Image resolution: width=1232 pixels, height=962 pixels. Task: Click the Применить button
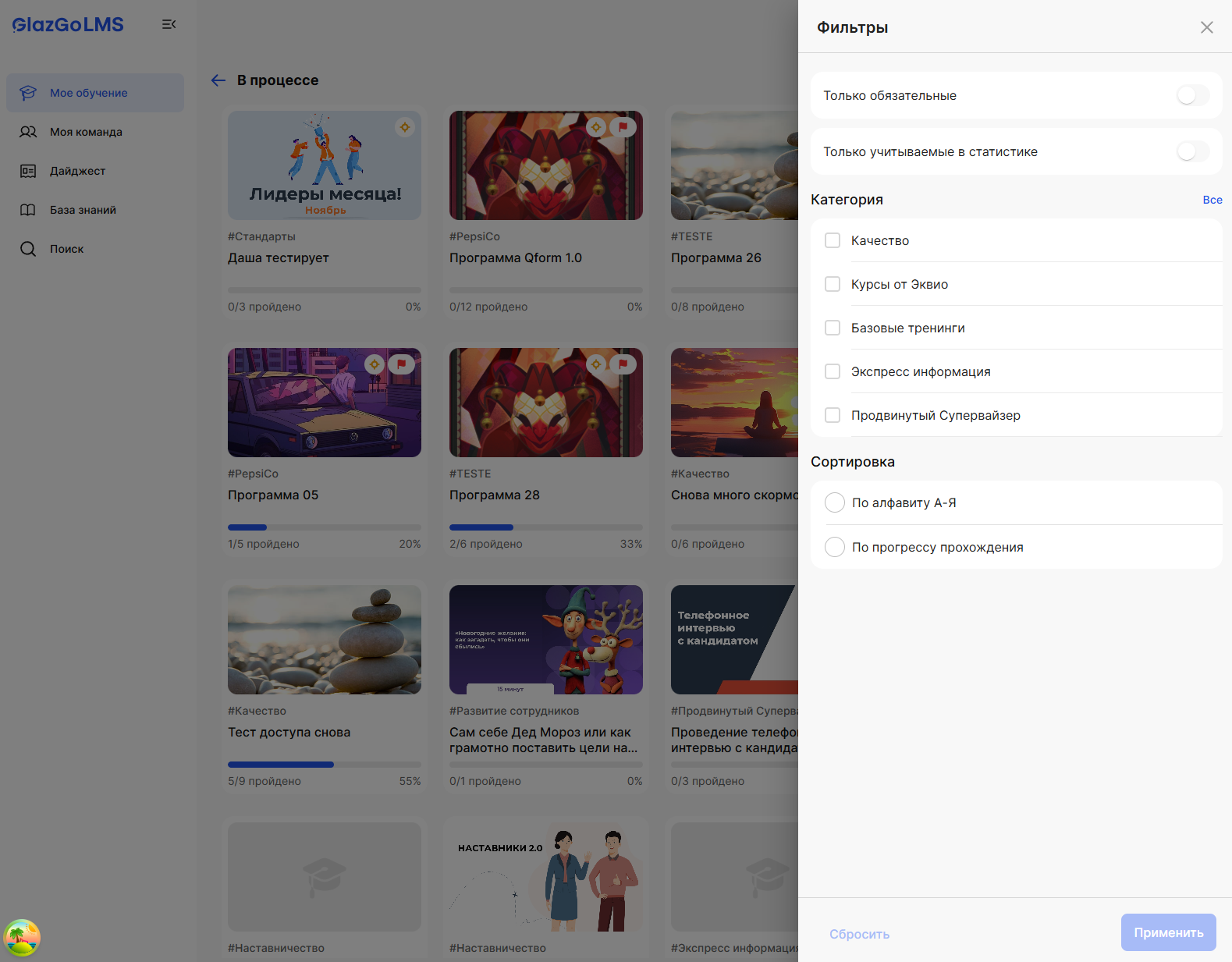(x=1169, y=932)
